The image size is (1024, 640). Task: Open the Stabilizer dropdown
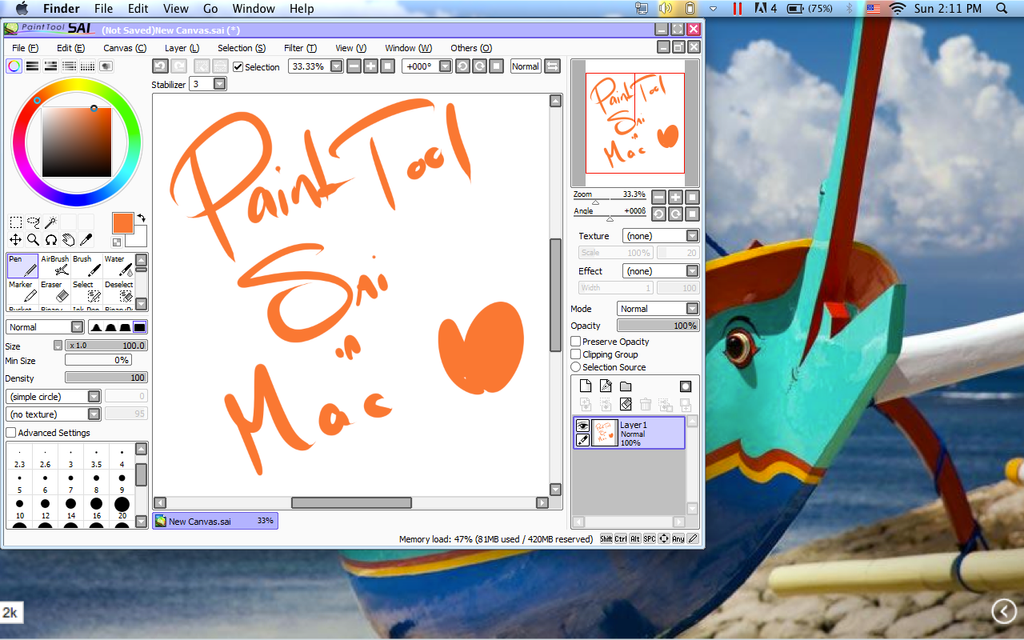219,84
